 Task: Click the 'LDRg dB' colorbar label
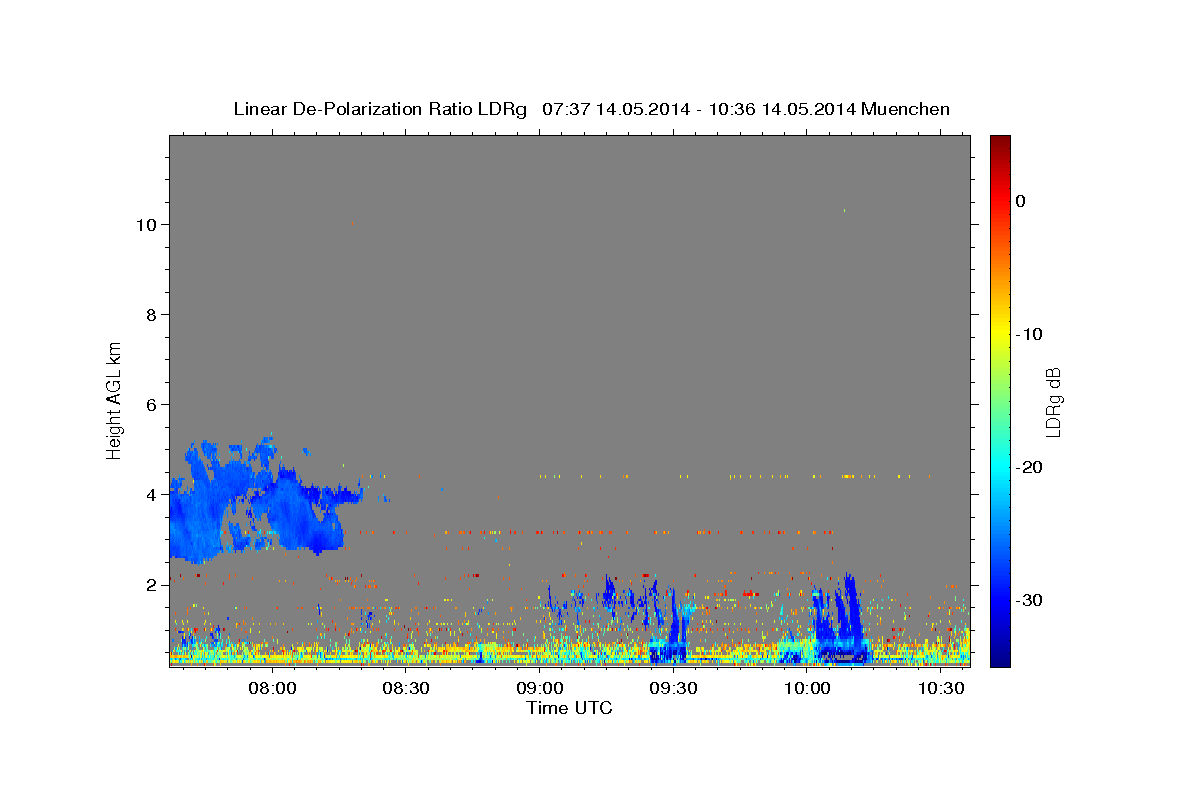pyautogui.click(x=1052, y=402)
